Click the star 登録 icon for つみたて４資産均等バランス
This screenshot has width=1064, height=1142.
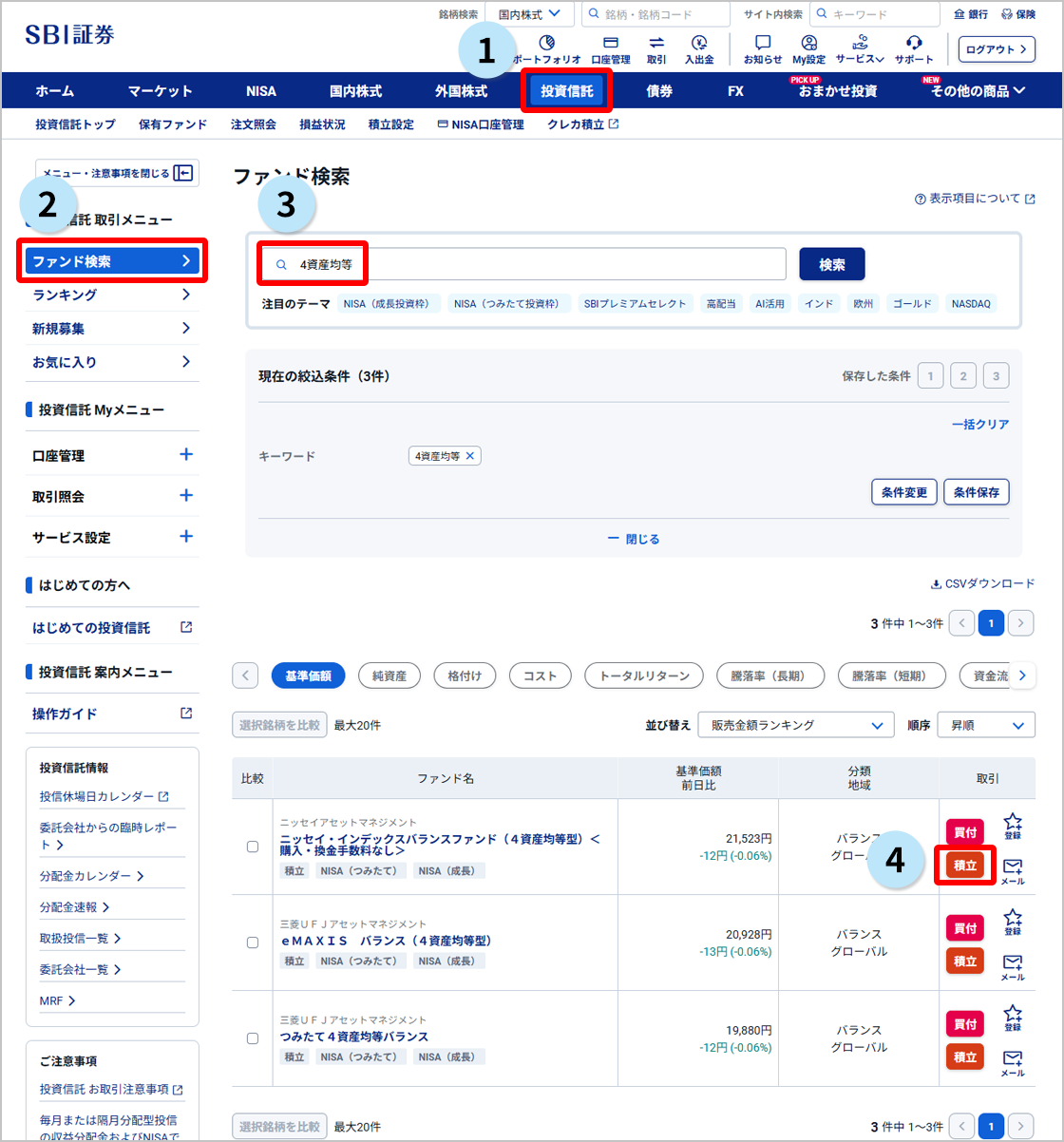click(1015, 1018)
